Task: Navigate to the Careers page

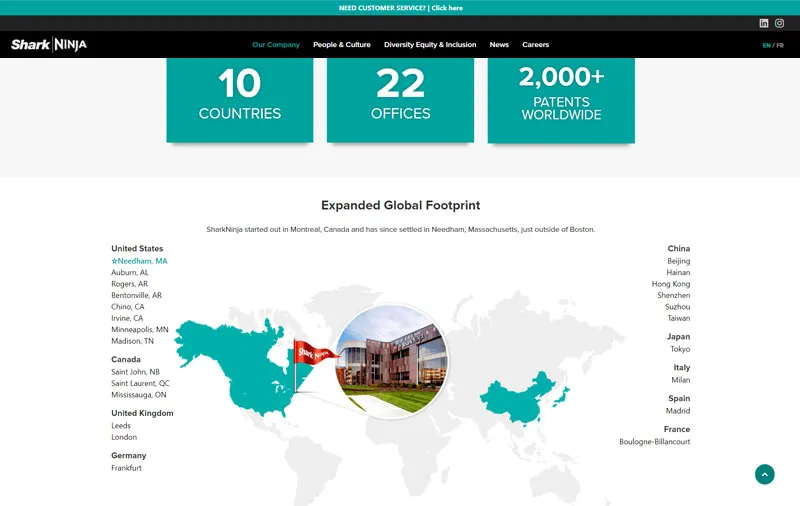Action: pos(535,45)
